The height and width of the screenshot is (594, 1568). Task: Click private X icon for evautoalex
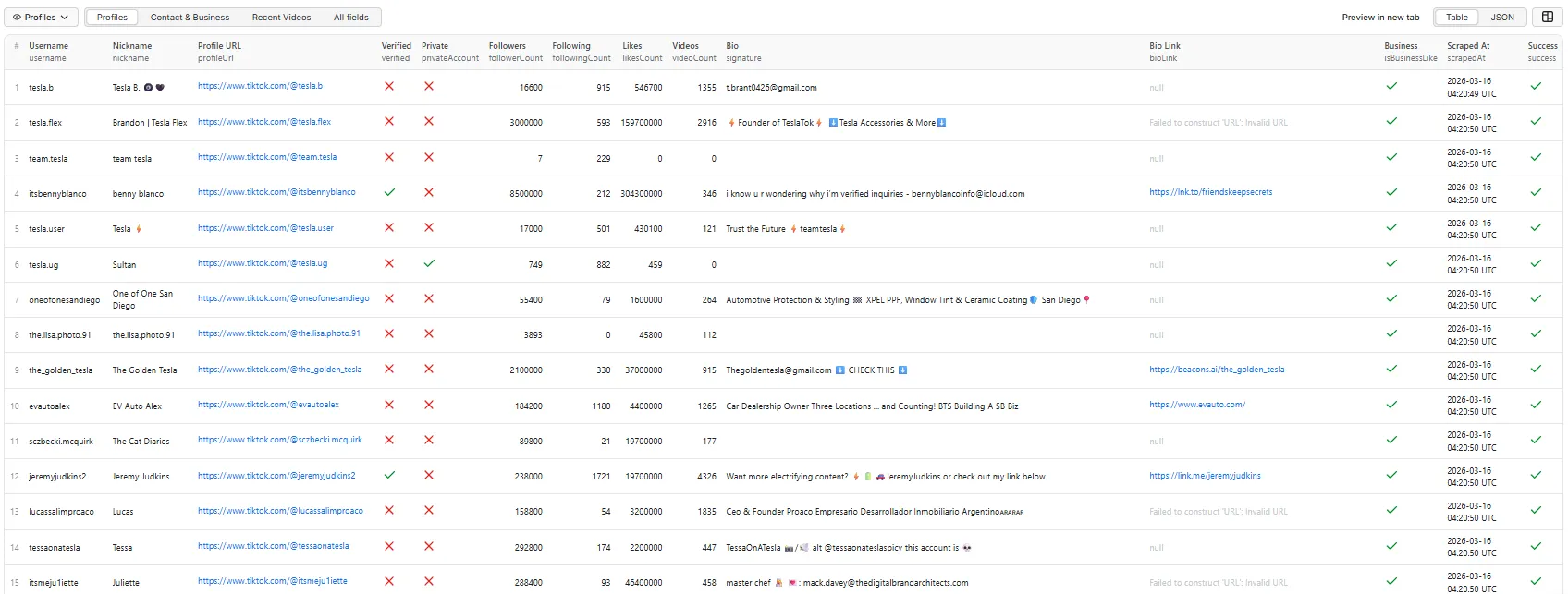coord(429,405)
